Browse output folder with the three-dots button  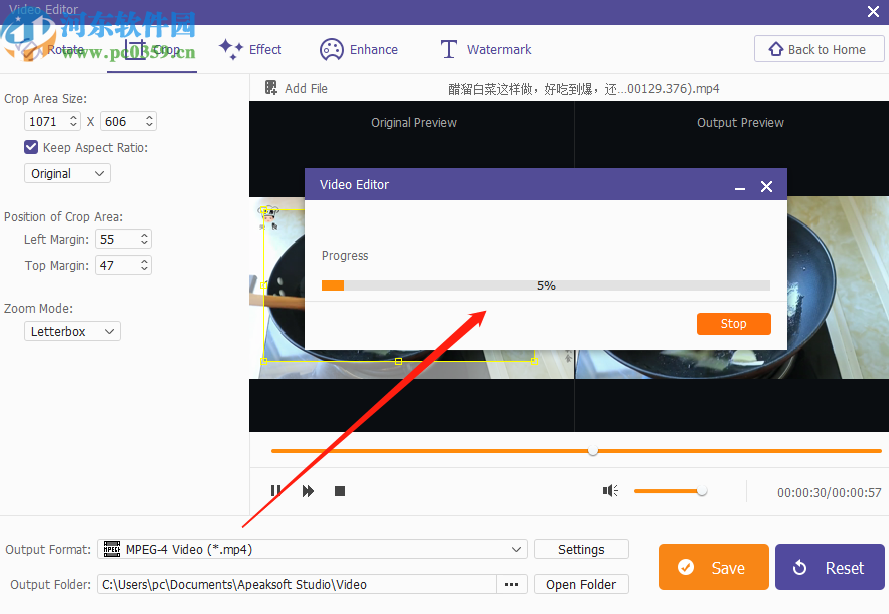tap(511, 585)
